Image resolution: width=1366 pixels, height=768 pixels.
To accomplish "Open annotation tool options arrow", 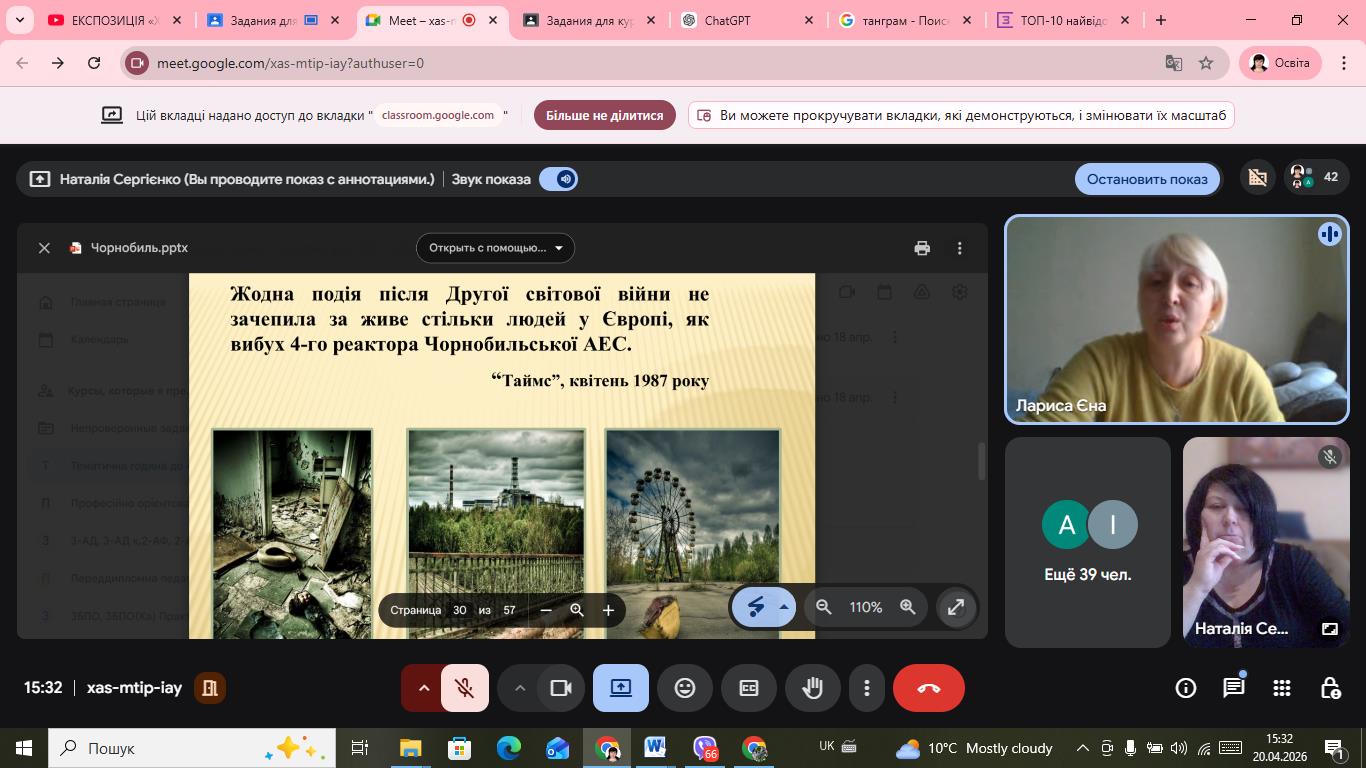I will click(784, 607).
